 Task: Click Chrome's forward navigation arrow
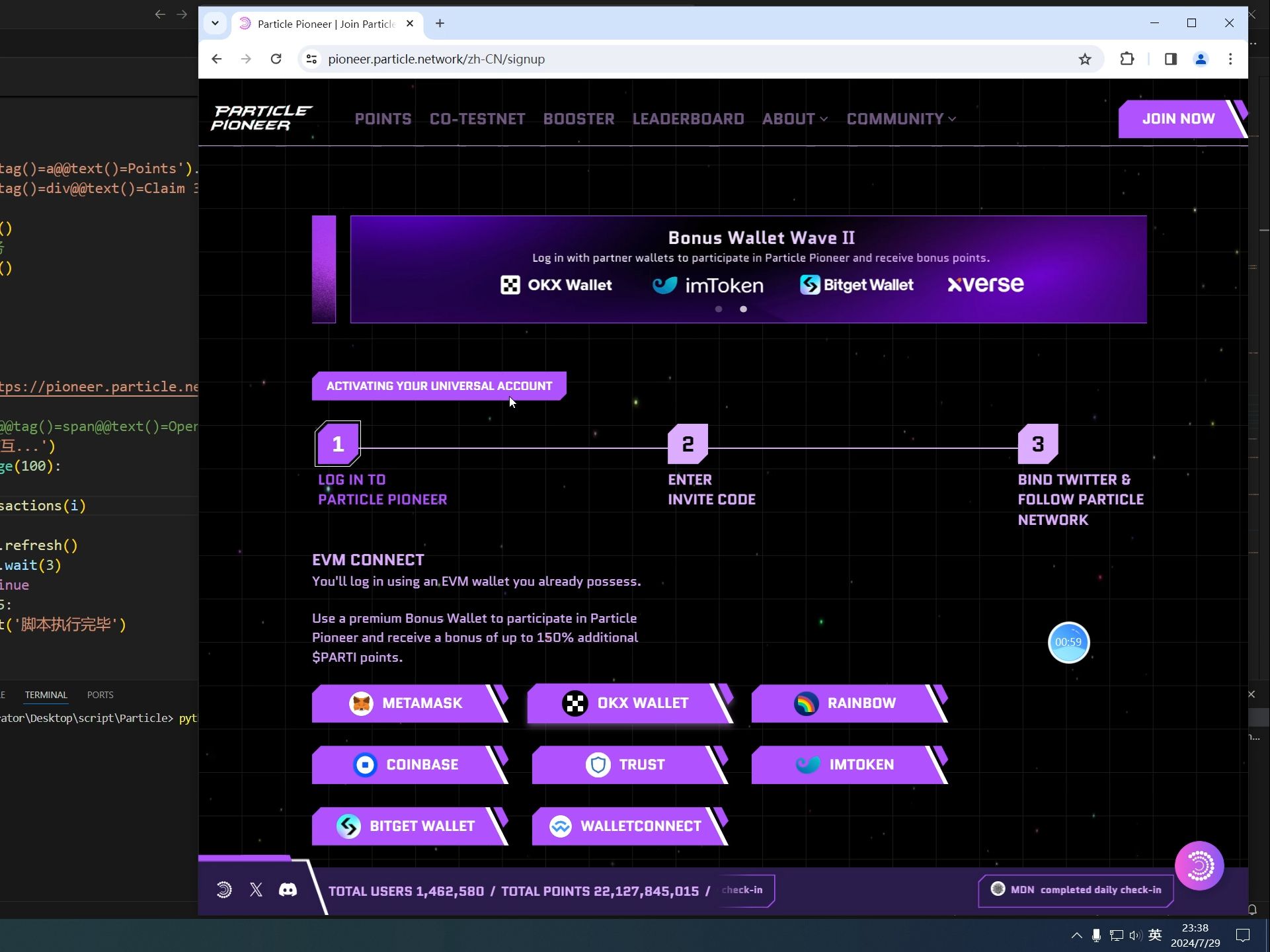(246, 59)
